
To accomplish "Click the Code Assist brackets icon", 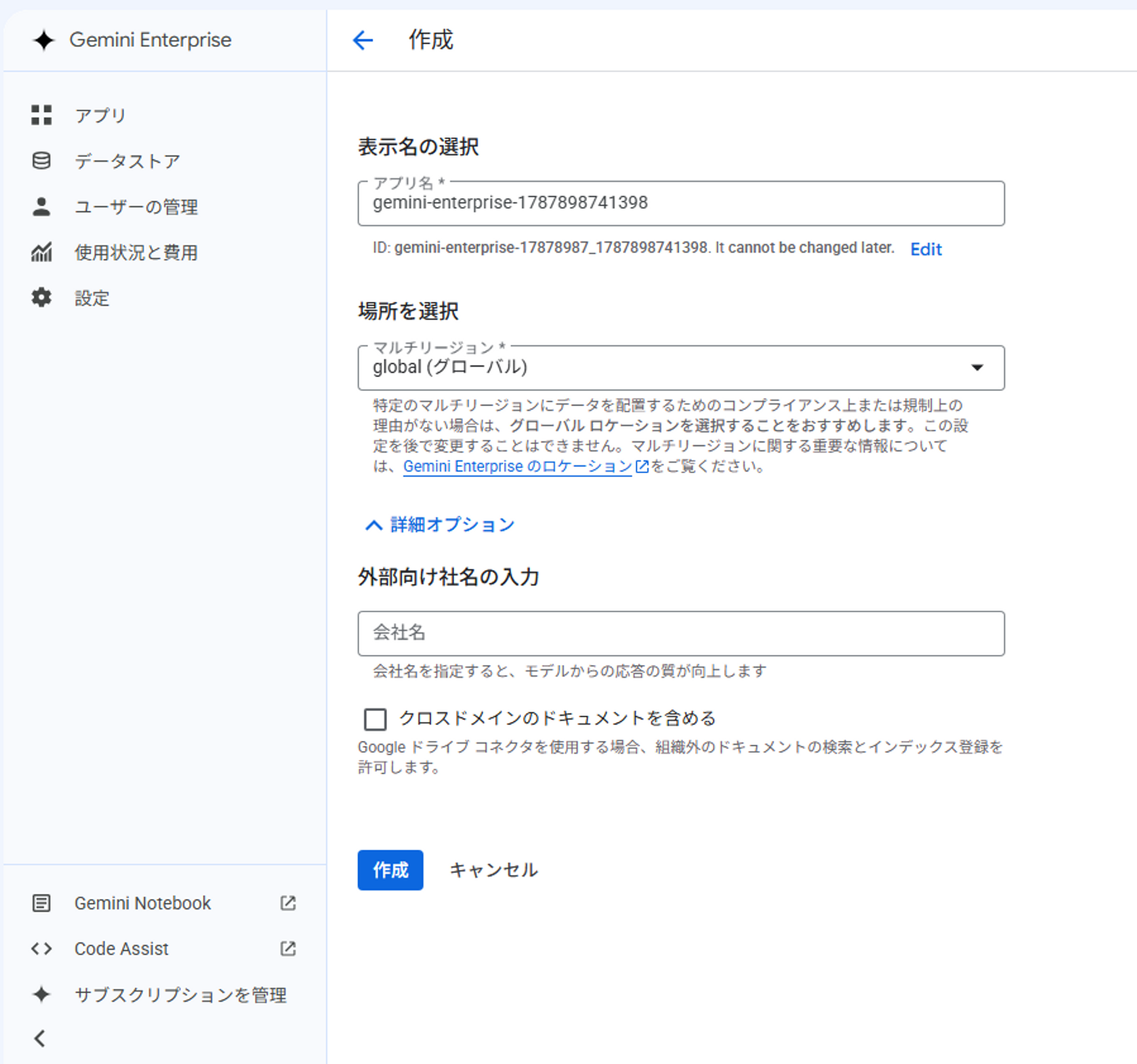I will point(42,949).
